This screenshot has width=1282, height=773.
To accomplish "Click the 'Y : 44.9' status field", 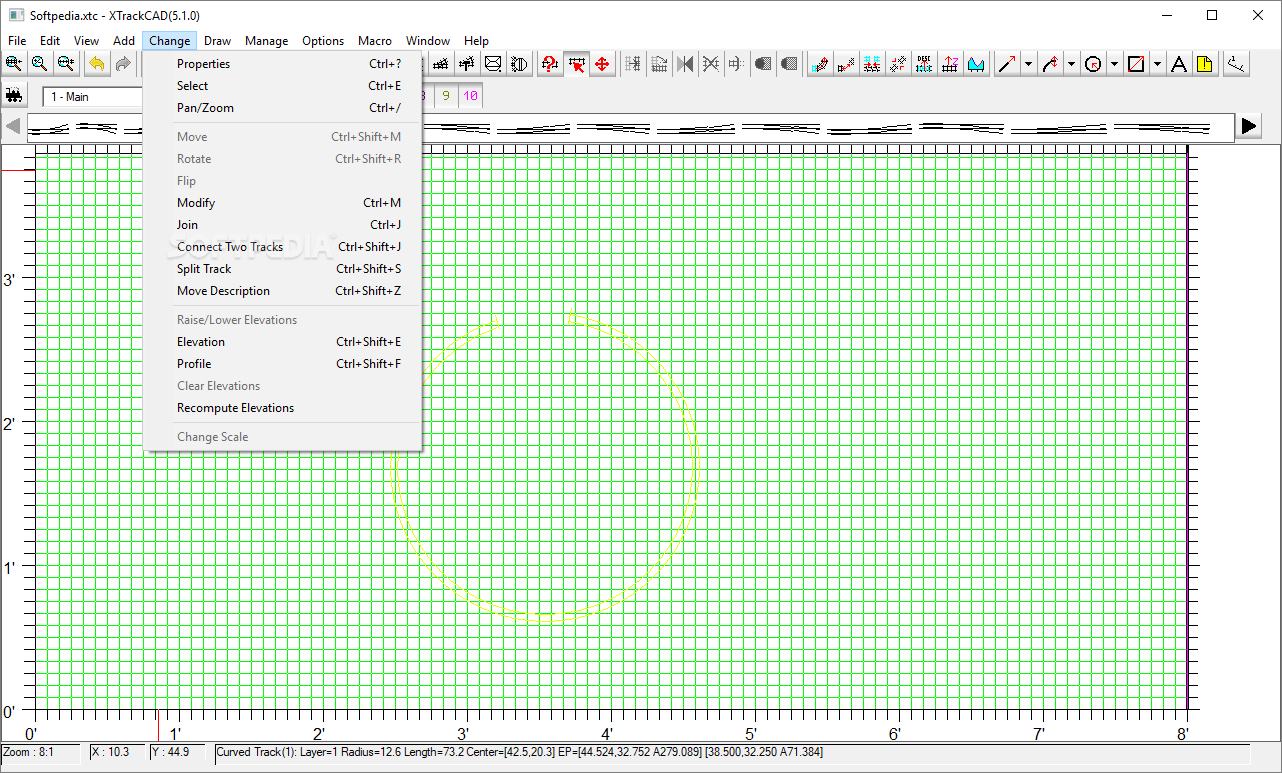I will click(x=179, y=752).
